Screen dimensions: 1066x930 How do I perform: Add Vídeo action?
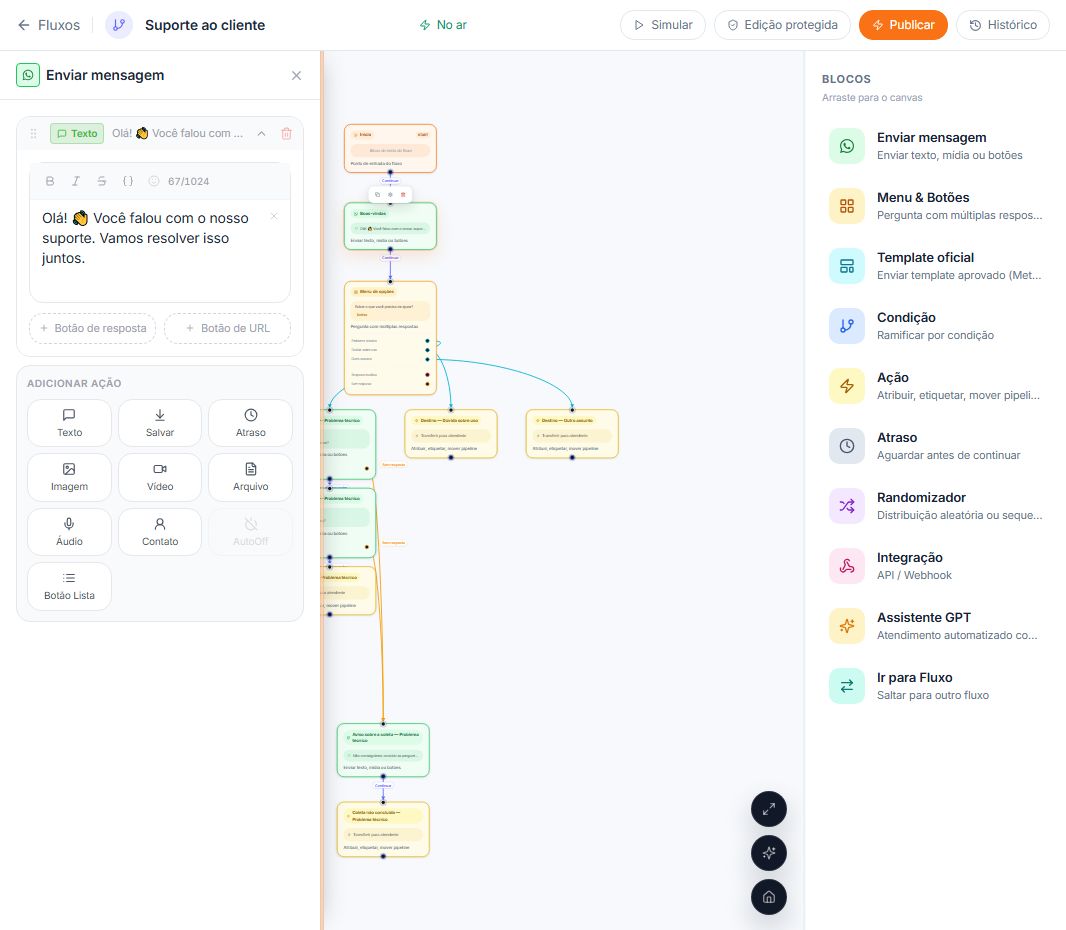(x=160, y=477)
